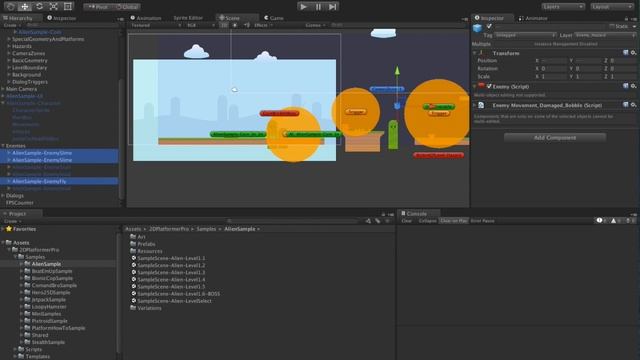Toggle Clear on Play in Console
Screen dimensions: 640x360
[x=454, y=221]
